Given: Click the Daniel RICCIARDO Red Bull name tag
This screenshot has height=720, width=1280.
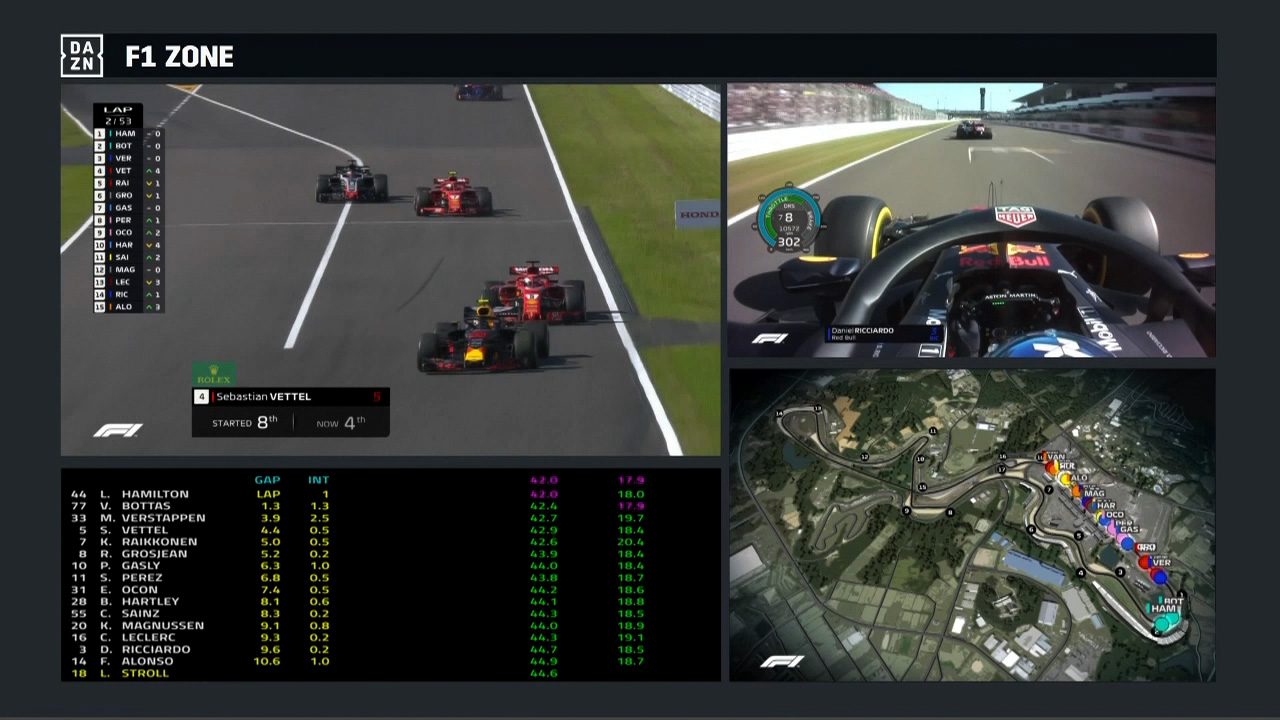Looking at the screenshot, I should click(x=884, y=334).
